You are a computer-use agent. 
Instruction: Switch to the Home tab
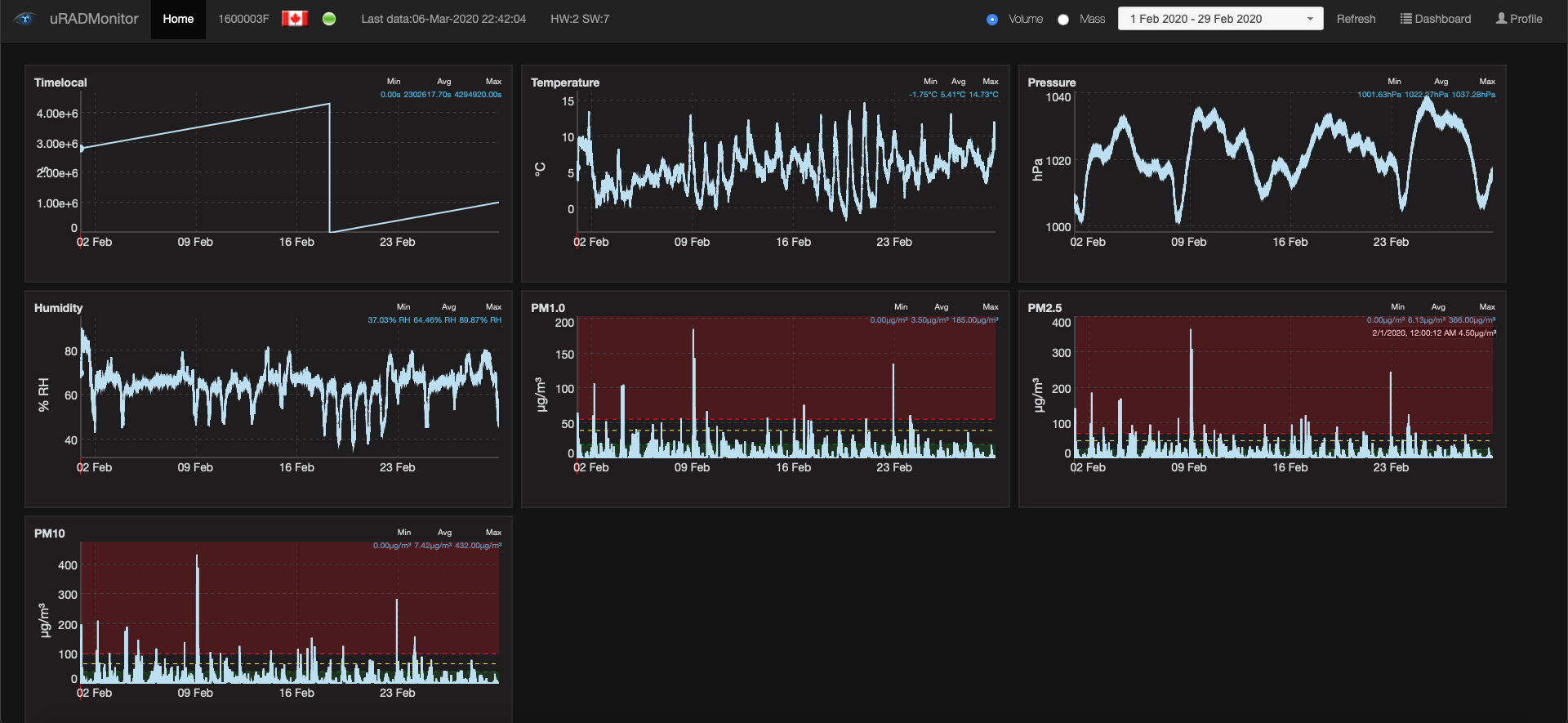click(178, 19)
